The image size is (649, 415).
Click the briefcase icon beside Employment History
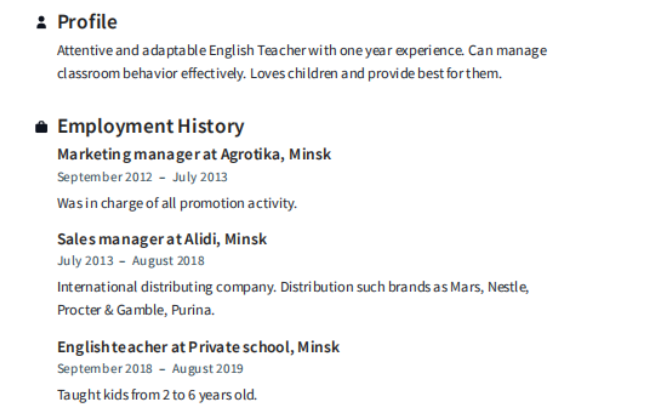(x=41, y=127)
